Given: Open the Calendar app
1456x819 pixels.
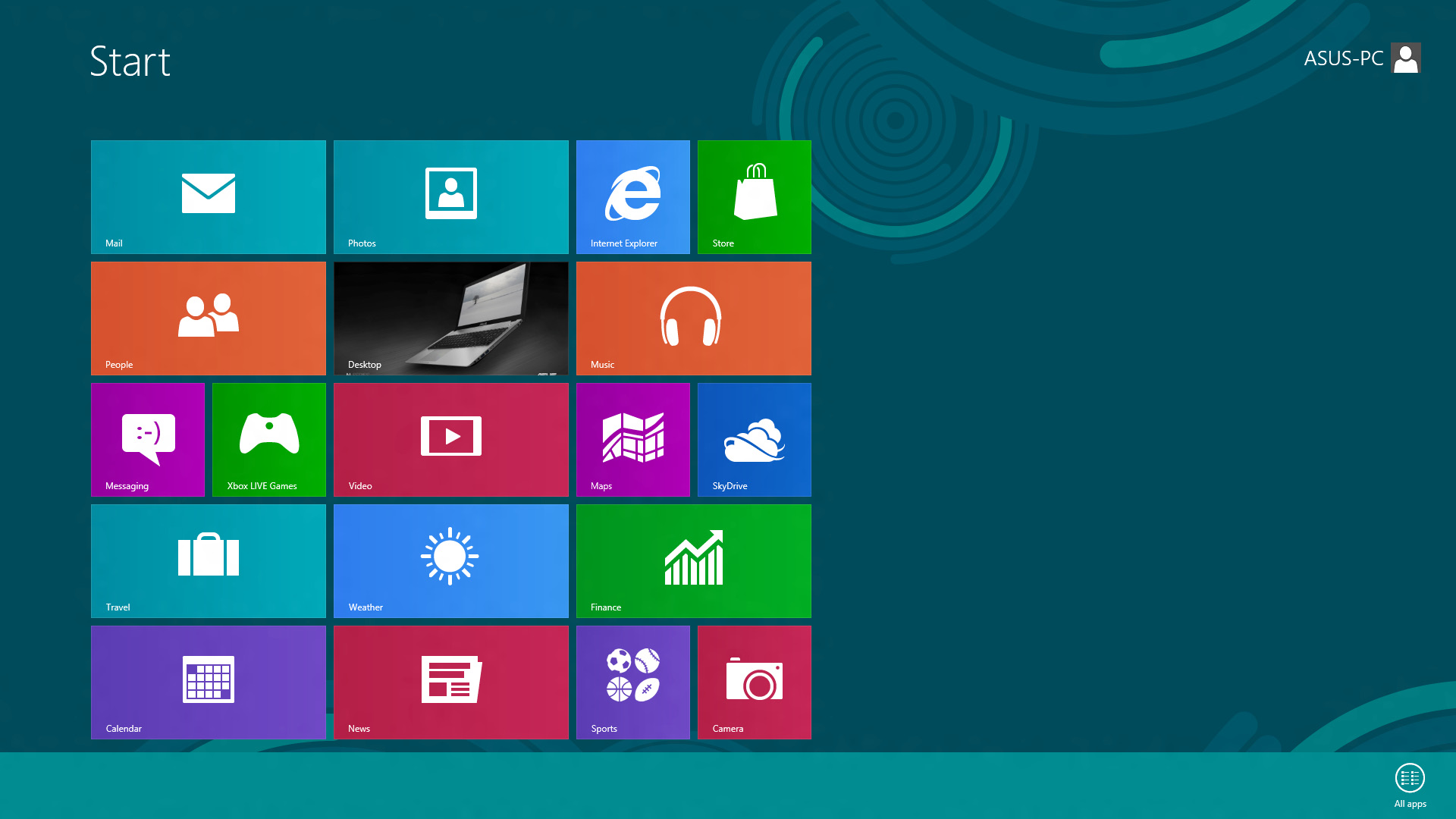Looking at the screenshot, I should [208, 682].
